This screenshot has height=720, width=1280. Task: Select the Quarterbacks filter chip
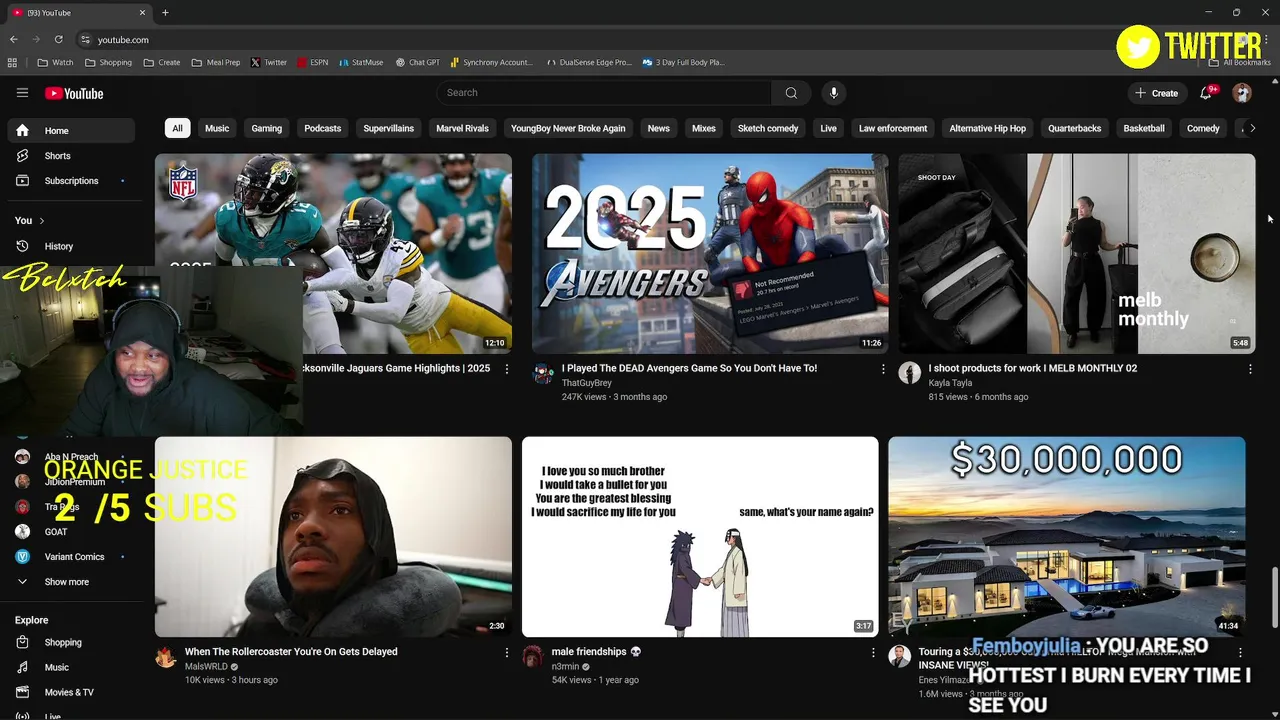[1075, 128]
